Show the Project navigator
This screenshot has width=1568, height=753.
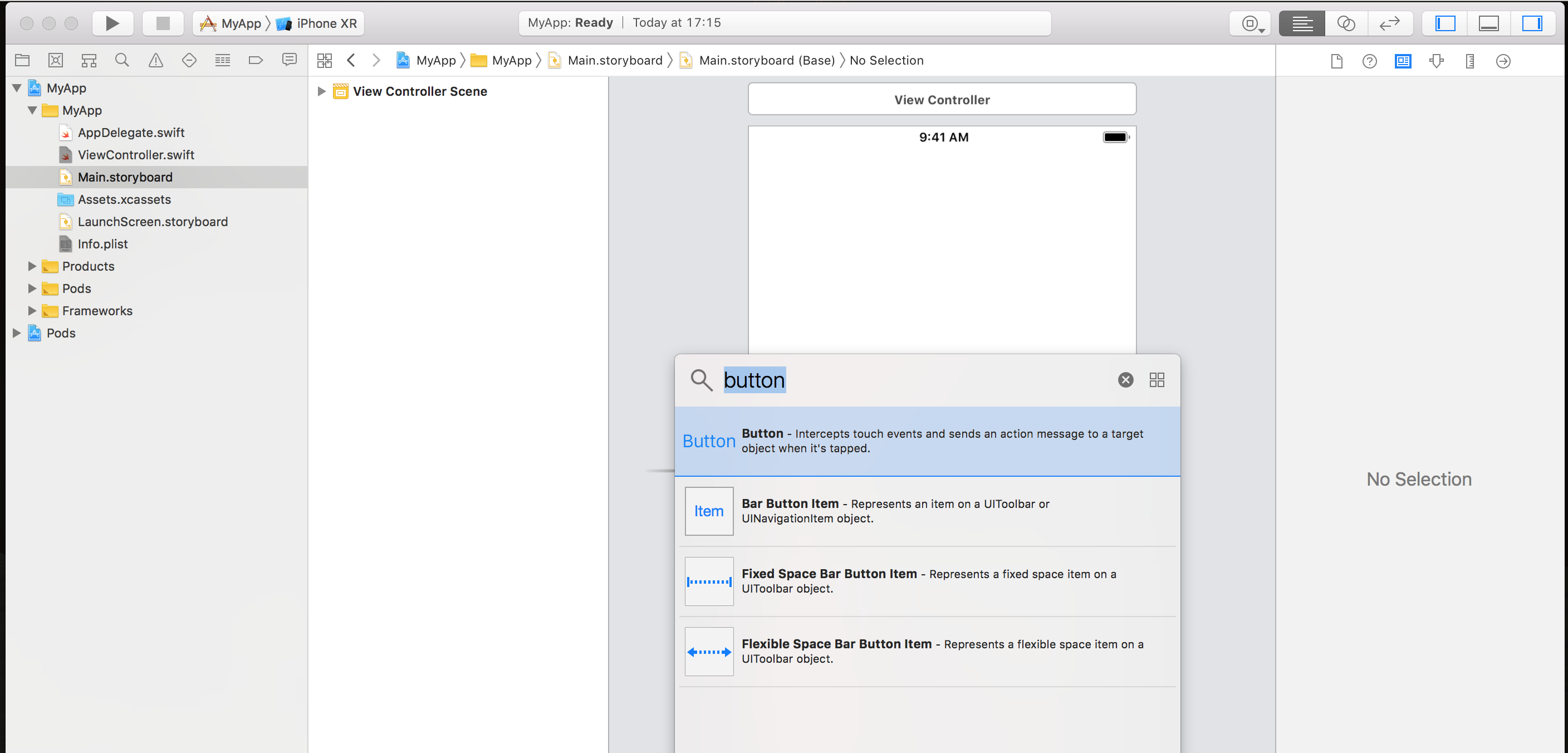pos(22,60)
